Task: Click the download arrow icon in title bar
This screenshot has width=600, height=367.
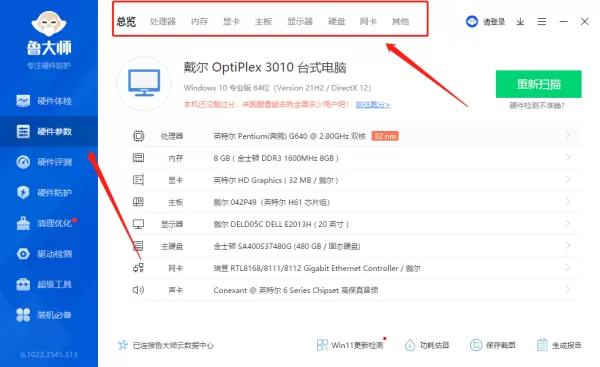Action: (520, 22)
